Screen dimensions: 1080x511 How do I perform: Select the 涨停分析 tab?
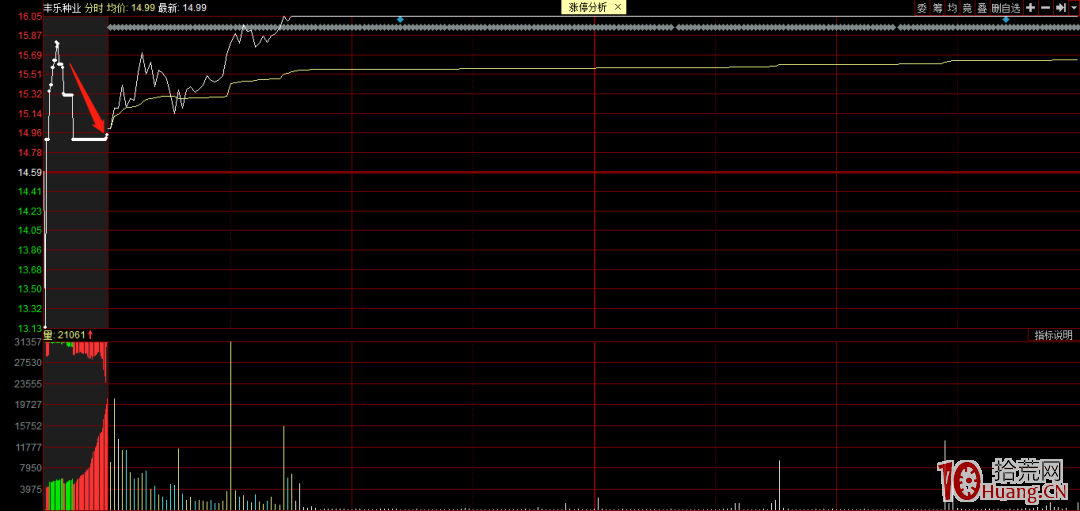pyautogui.click(x=588, y=7)
